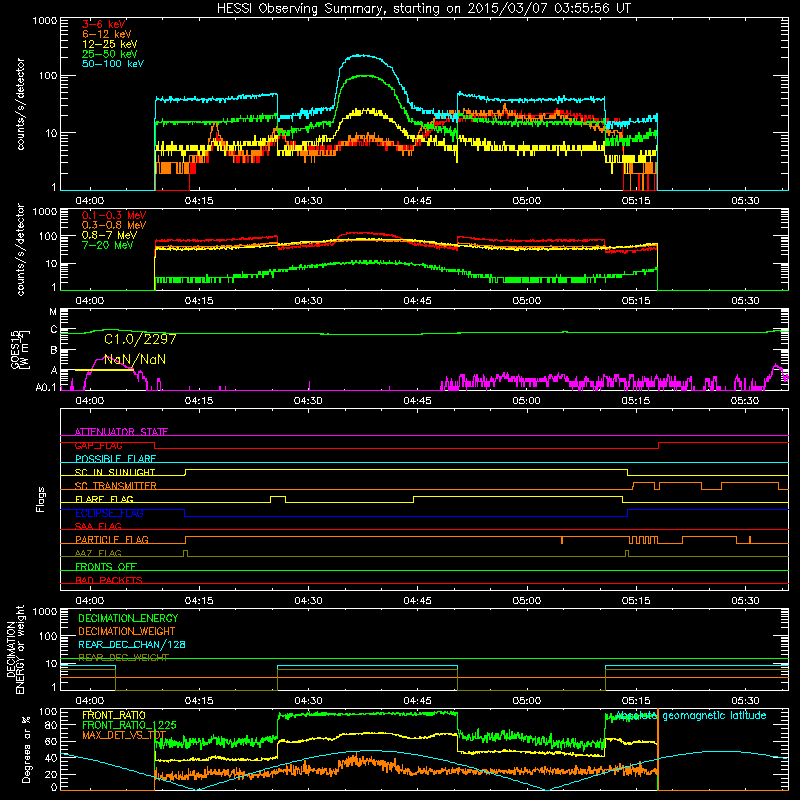Click the MAX_DET_VS_TOT legend label

tap(124, 735)
